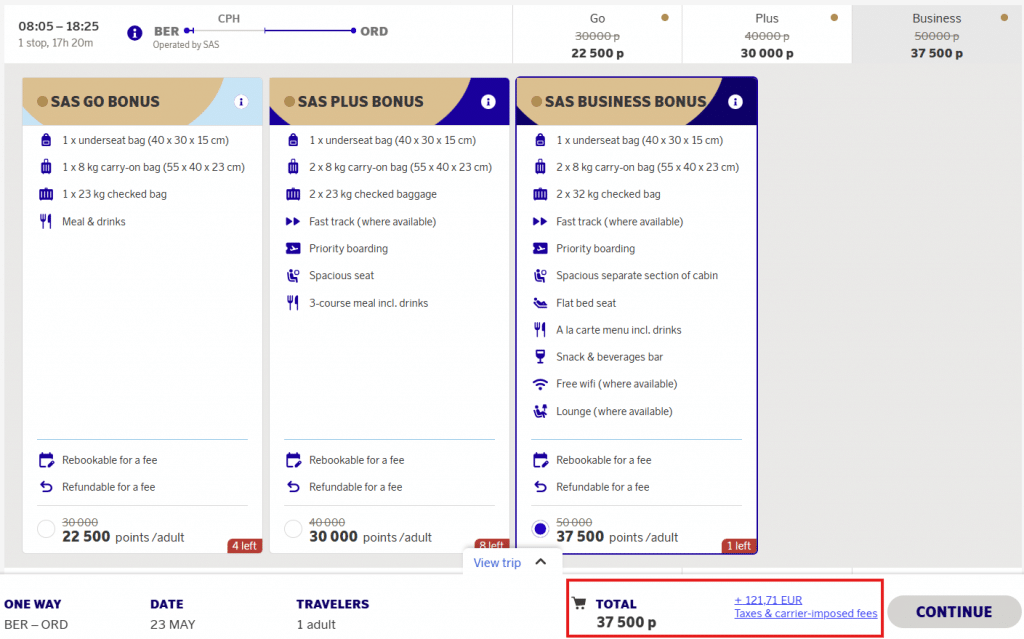
Task: Click the Business lounge seat icon
Action: (540, 411)
